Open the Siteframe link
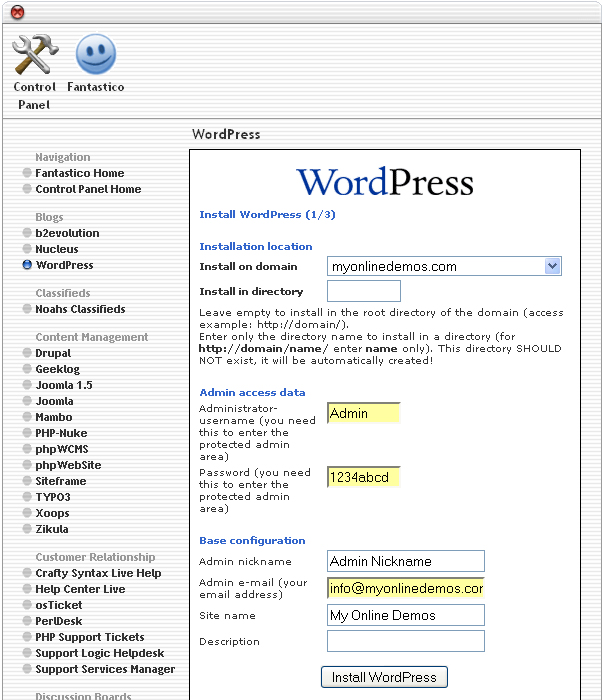 [x=61, y=481]
